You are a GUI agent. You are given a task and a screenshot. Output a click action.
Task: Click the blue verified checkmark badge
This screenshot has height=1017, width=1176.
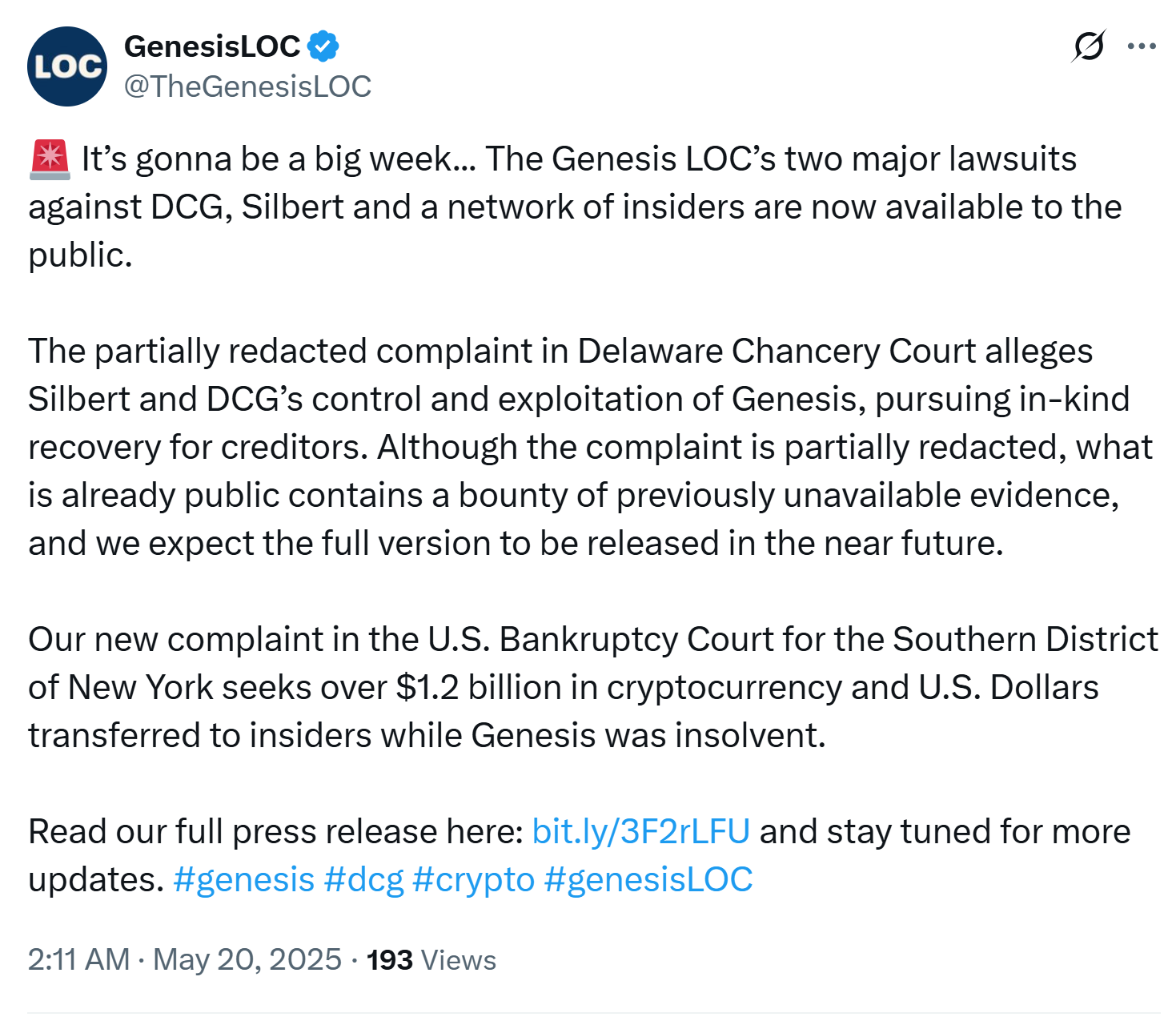click(323, 46)
